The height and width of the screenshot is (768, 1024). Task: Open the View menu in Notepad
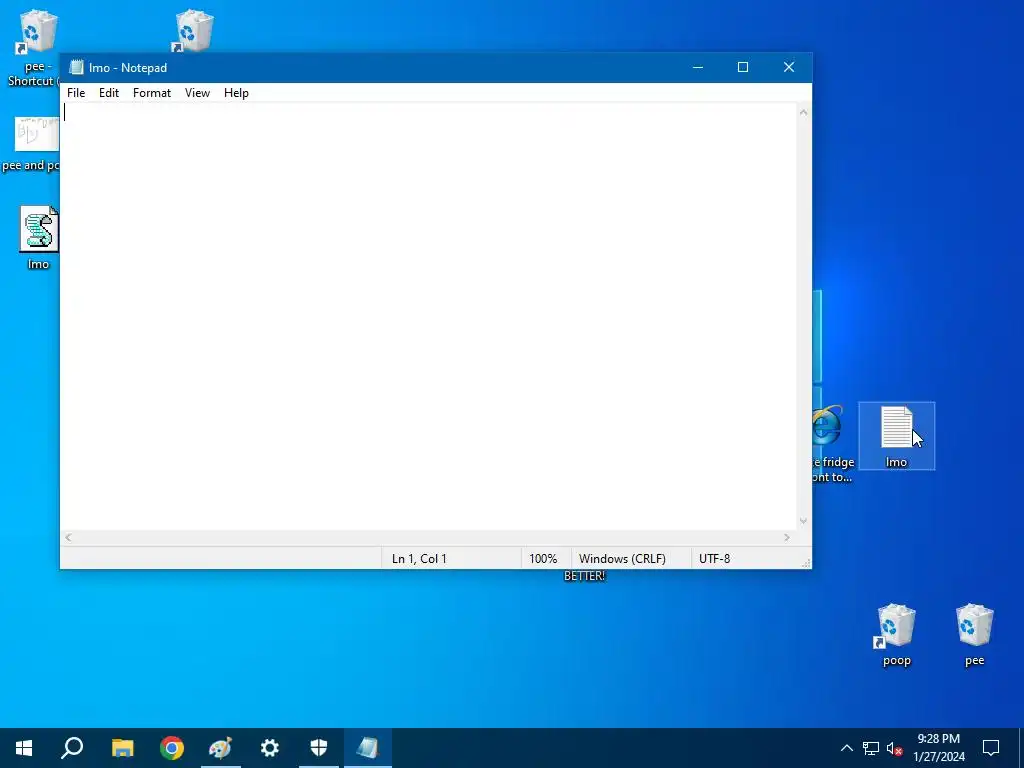pyautogui.click(x=197, y=93)
